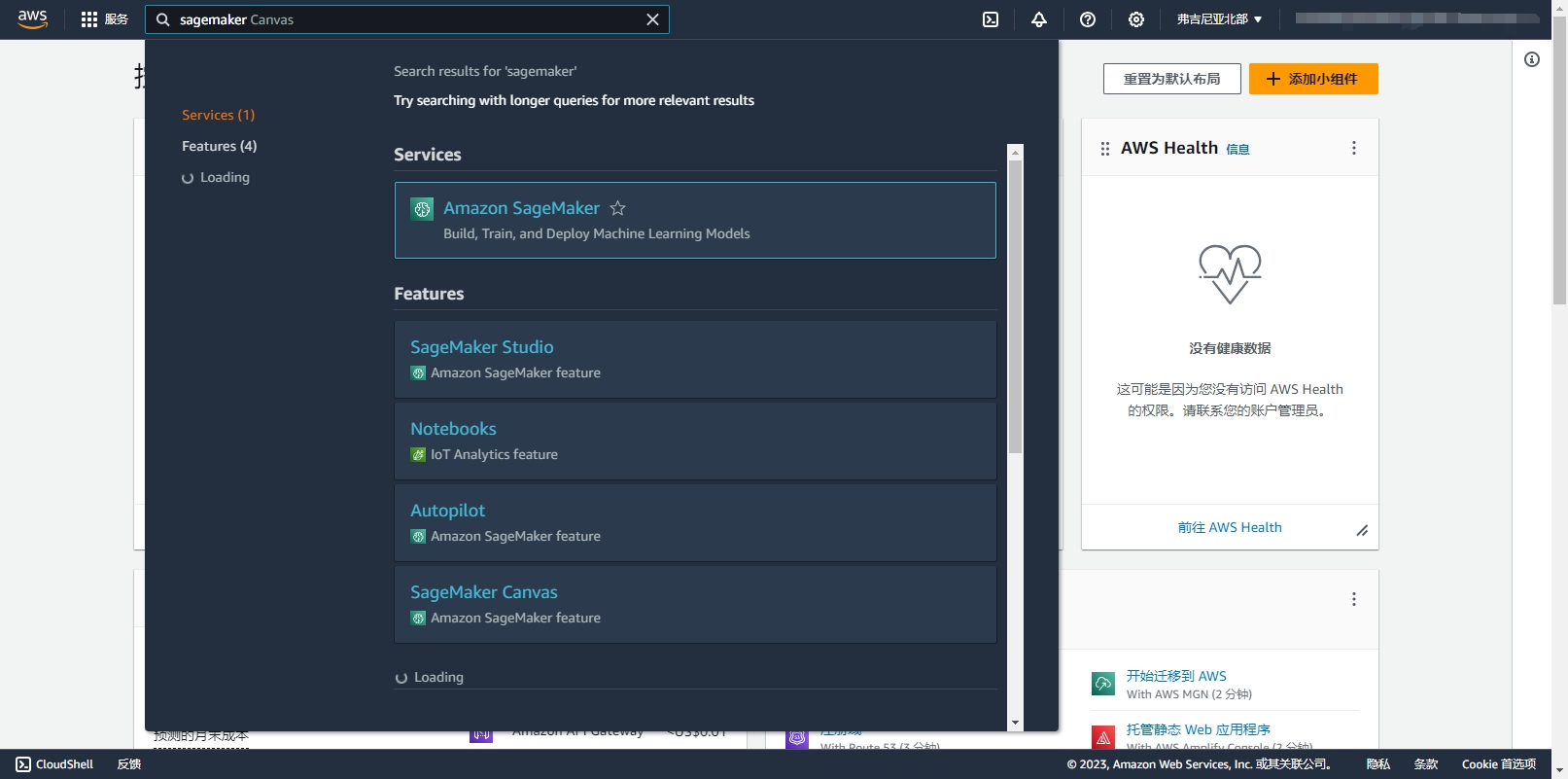Viewport: 1568px width, 779px height.
Task: Click the scroll-down arrow of results list
Action: pos(1016,723)
